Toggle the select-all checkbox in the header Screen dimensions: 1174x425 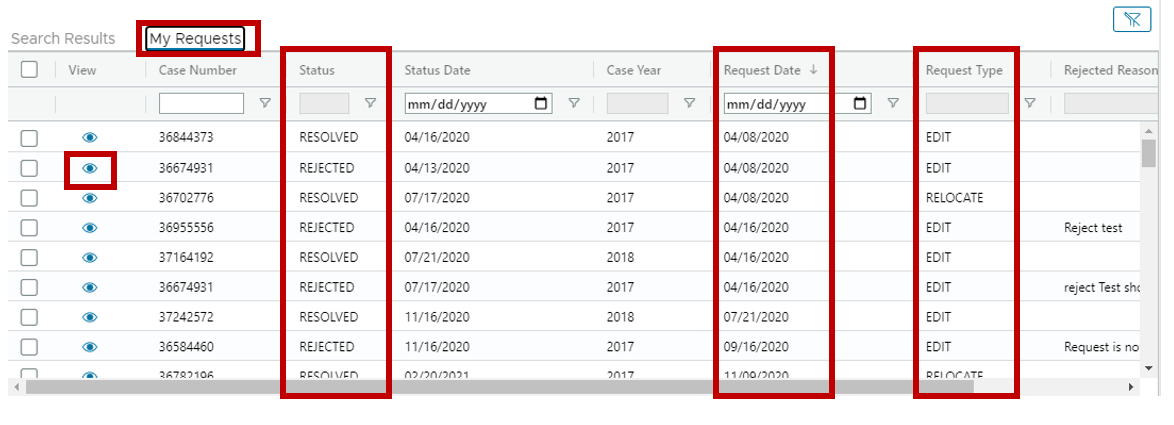[29, 70]
